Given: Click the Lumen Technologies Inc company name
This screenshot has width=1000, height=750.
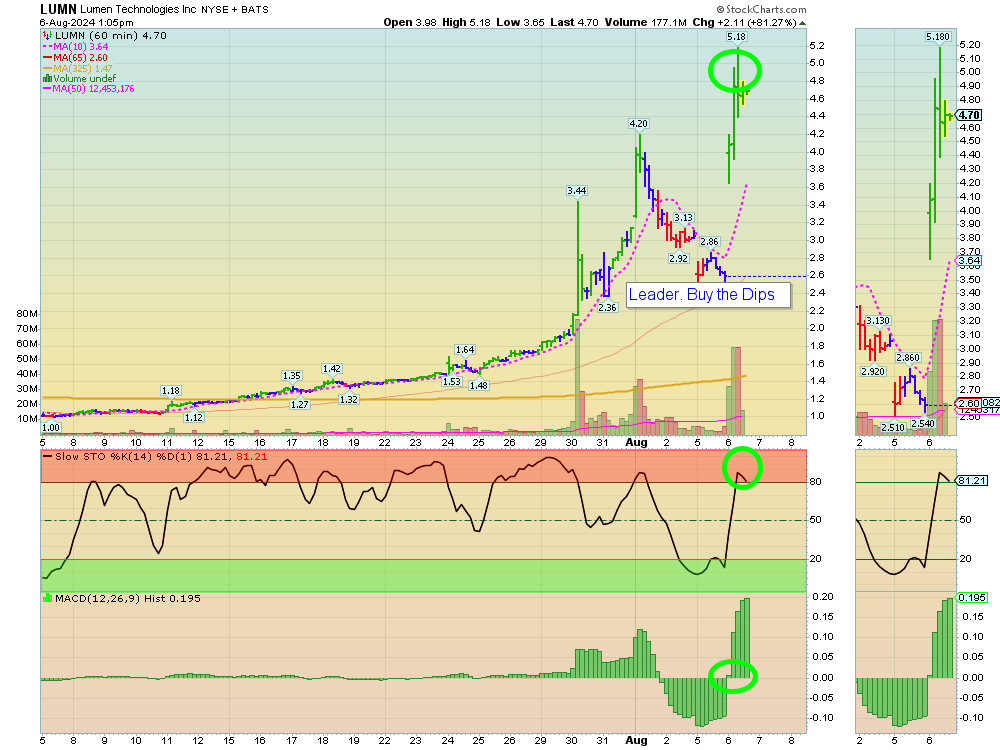Looking at the screenshot, I should pyautogui.click(x=138, y=10).
